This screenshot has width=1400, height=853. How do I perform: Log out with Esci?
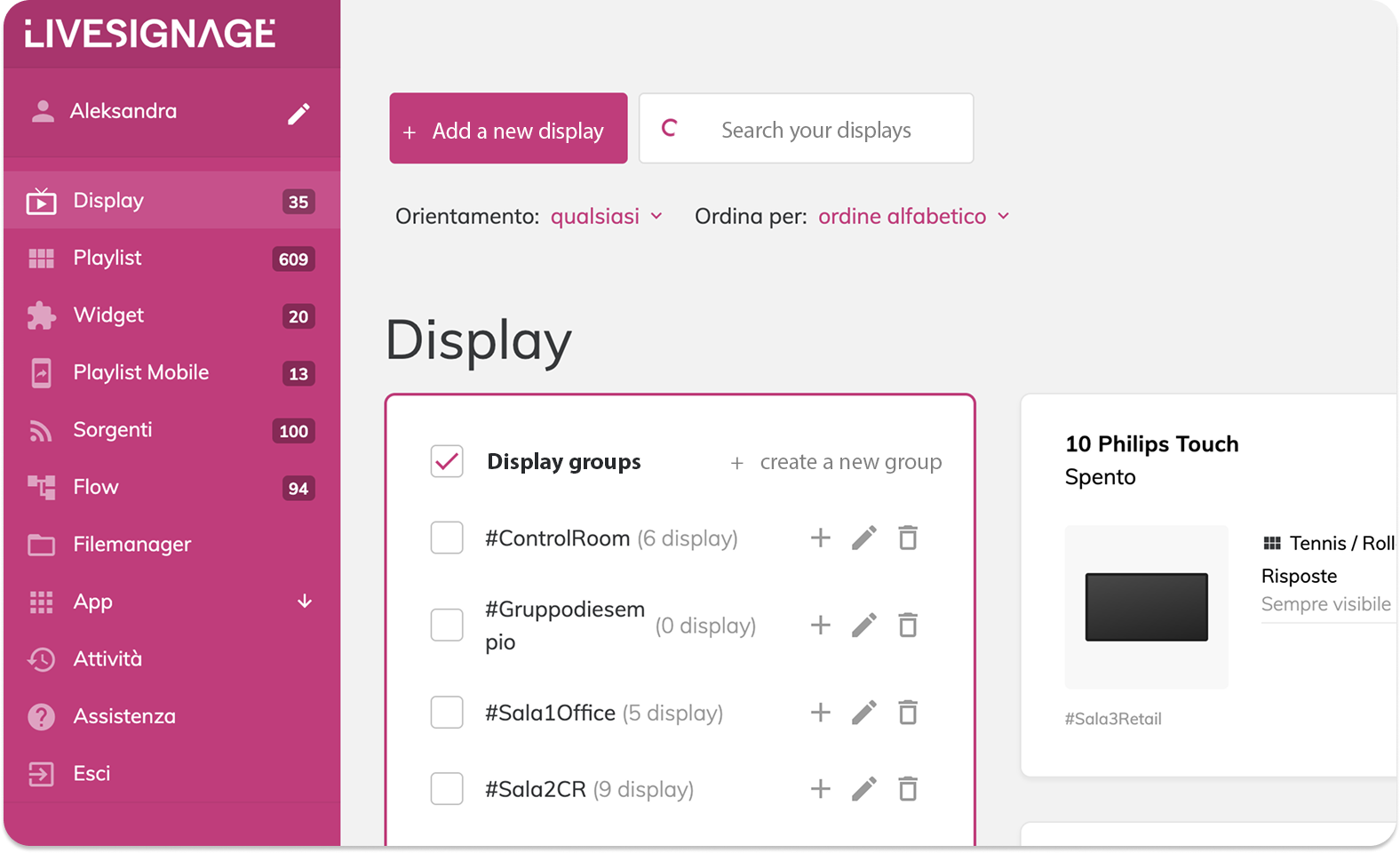[172, 774]
